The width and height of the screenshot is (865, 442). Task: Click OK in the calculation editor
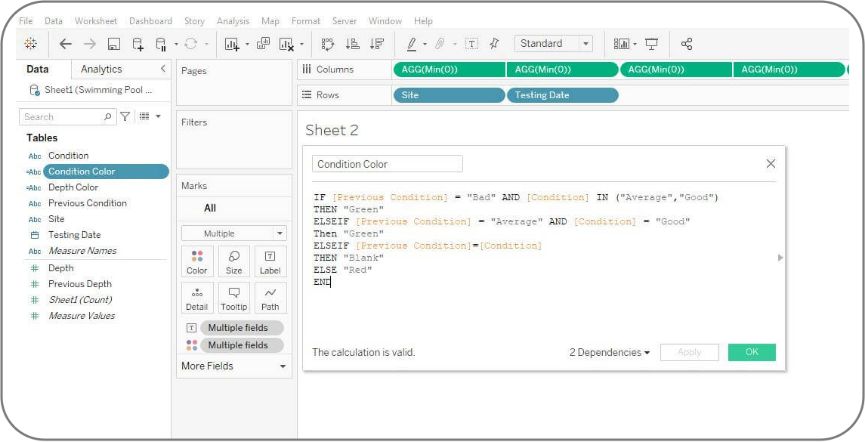click(752, 352)
